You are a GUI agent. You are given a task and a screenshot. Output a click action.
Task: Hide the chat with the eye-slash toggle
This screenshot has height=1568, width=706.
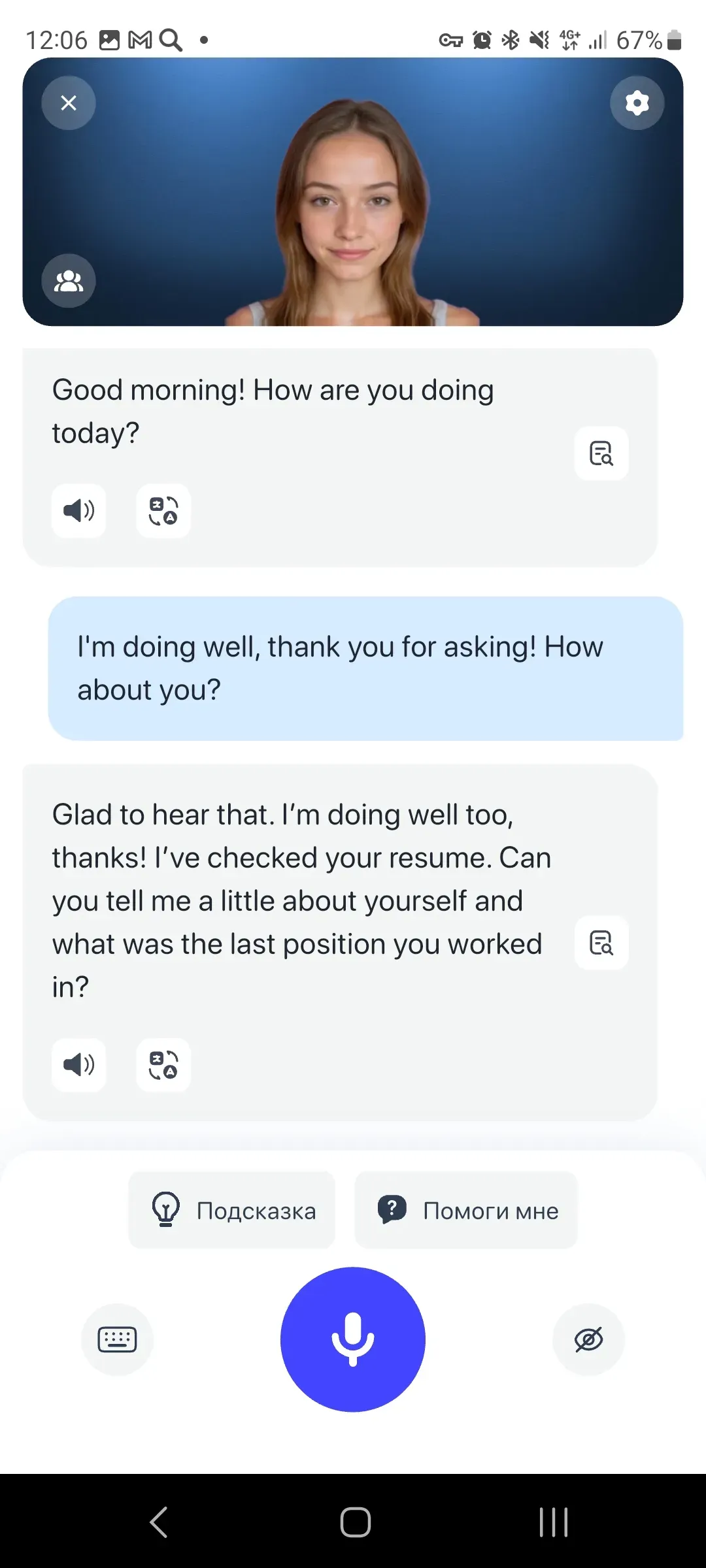[x=588, y=1339]
